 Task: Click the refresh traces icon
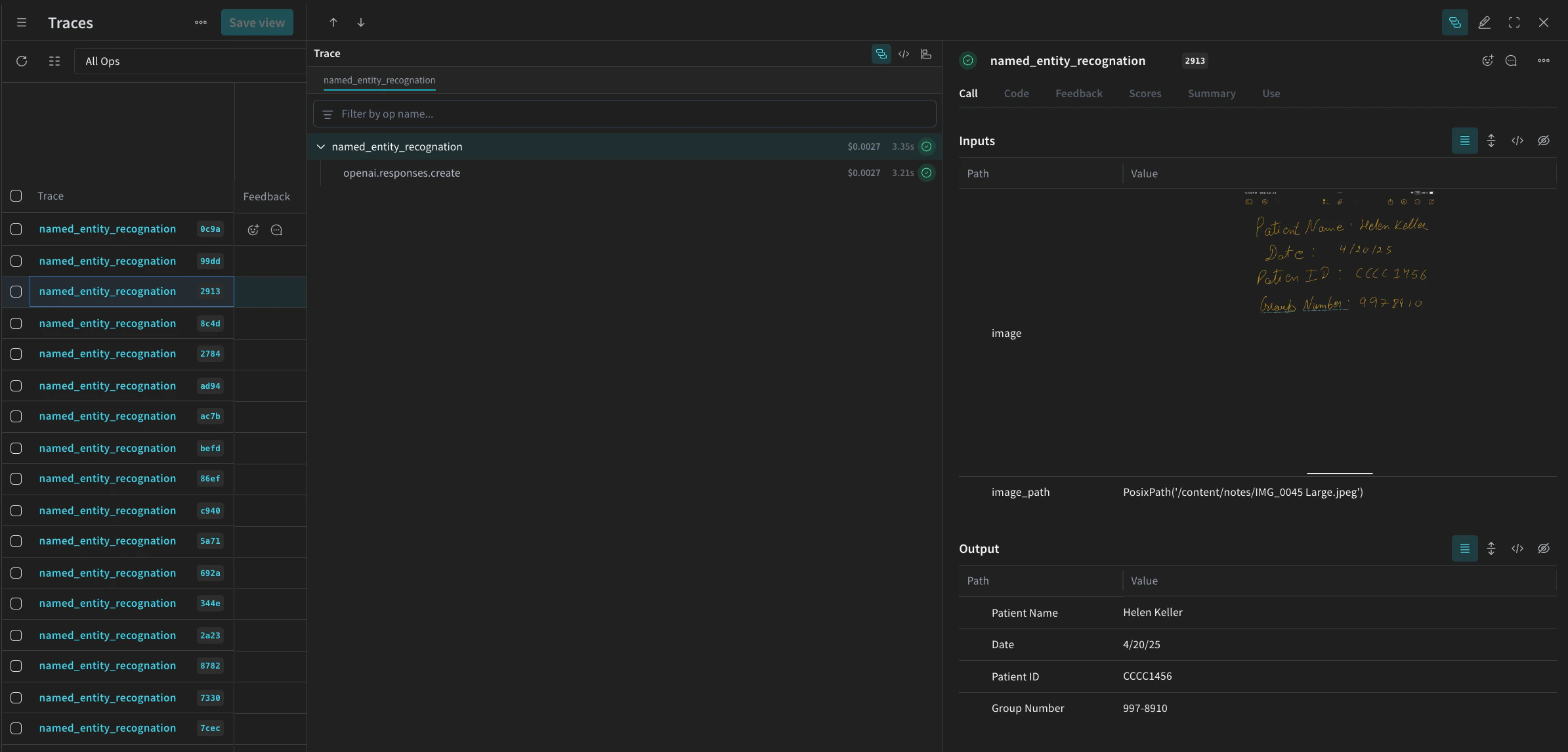(x=22, y=61)
